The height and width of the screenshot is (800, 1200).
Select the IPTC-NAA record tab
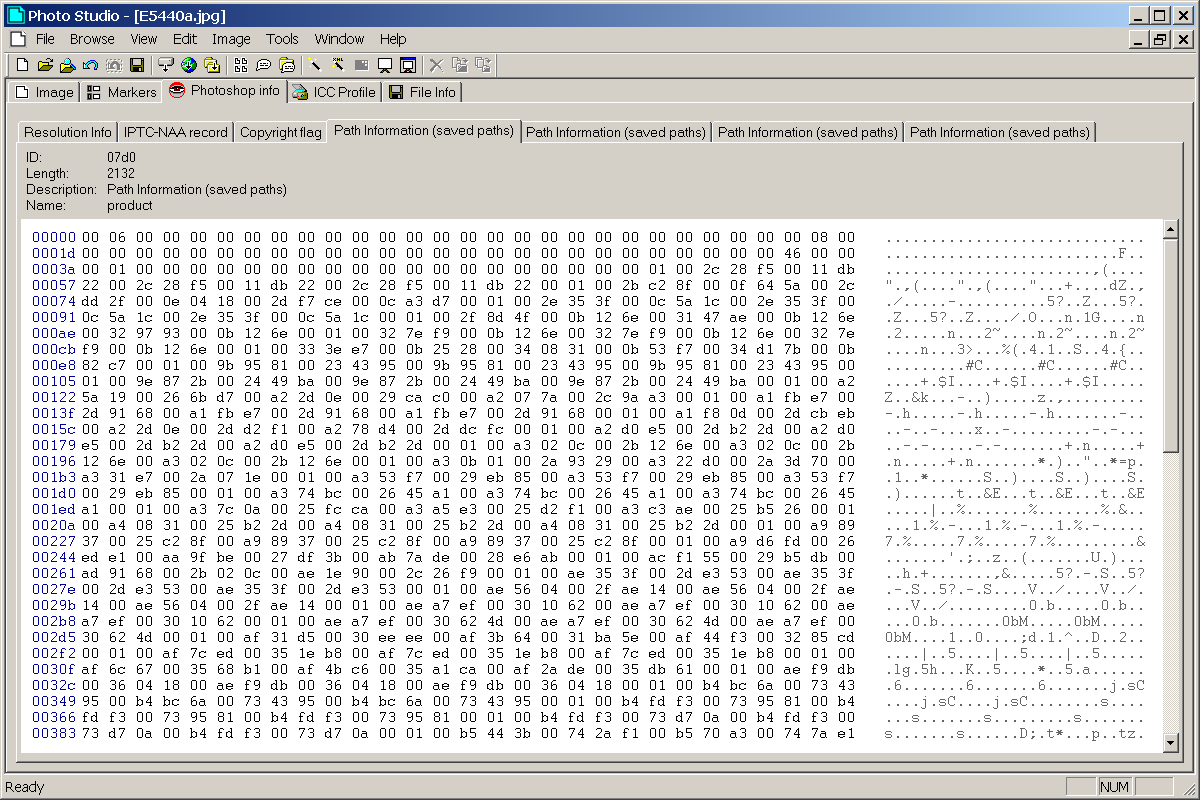175,132
